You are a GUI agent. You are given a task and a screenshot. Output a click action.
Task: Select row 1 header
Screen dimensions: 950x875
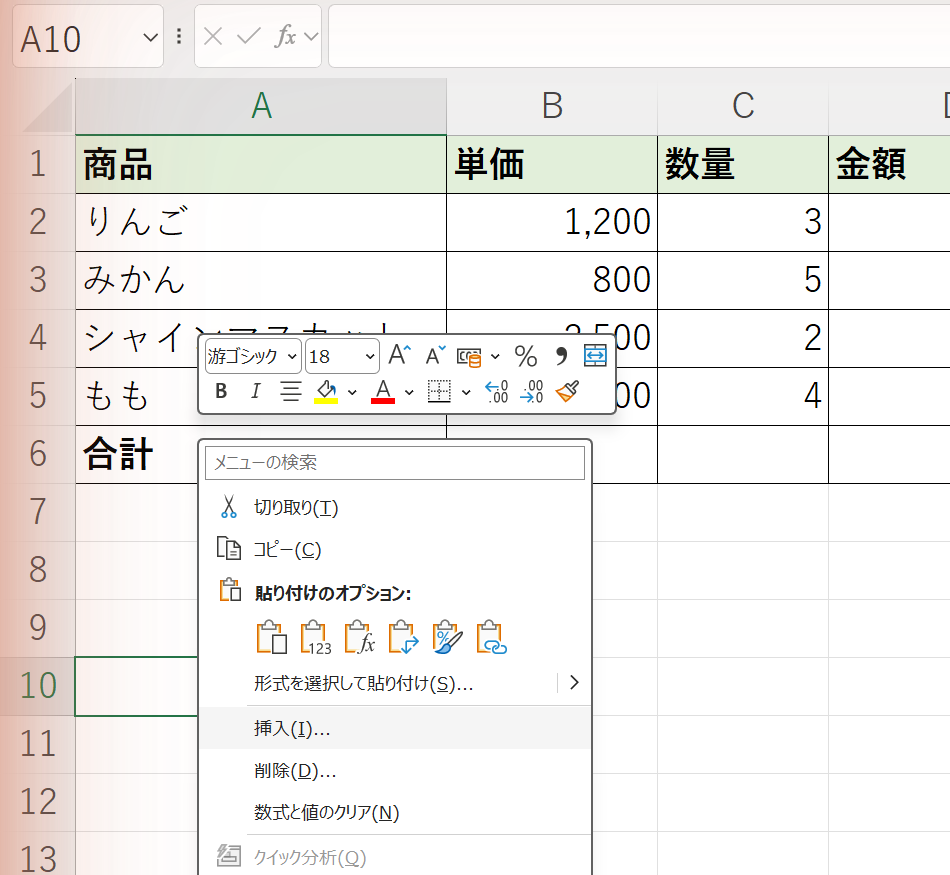[38, 164]
